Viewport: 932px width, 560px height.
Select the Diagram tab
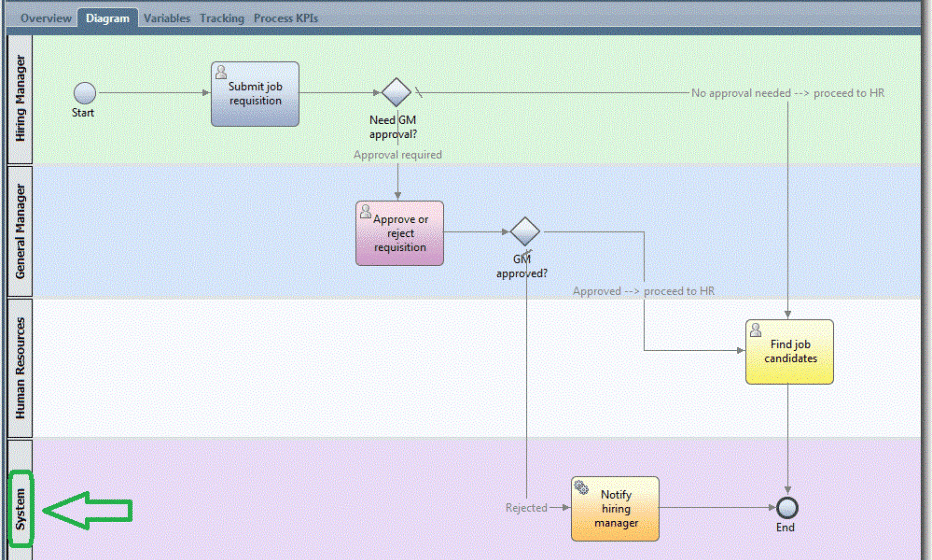[107, 18]
